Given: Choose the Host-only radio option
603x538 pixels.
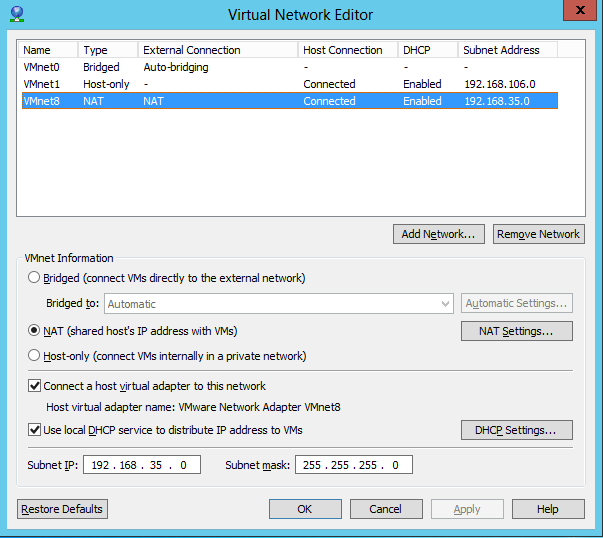Looking at the screenshot, I should coord(35,356).
